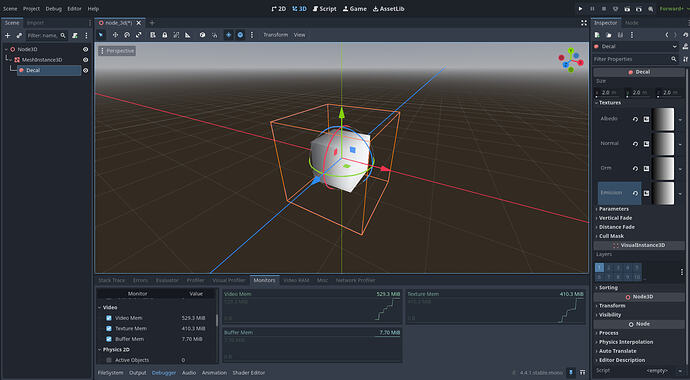Click Reset Normal texture revert arrow
Image resolution: width=690 pixels, height=380 pixels.
[x=635, y=144]
